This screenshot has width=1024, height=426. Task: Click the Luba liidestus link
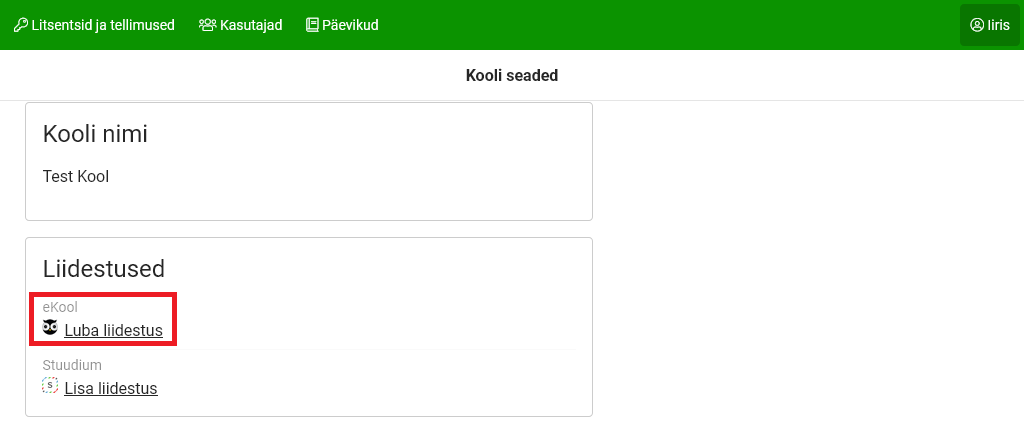[113, 330]
